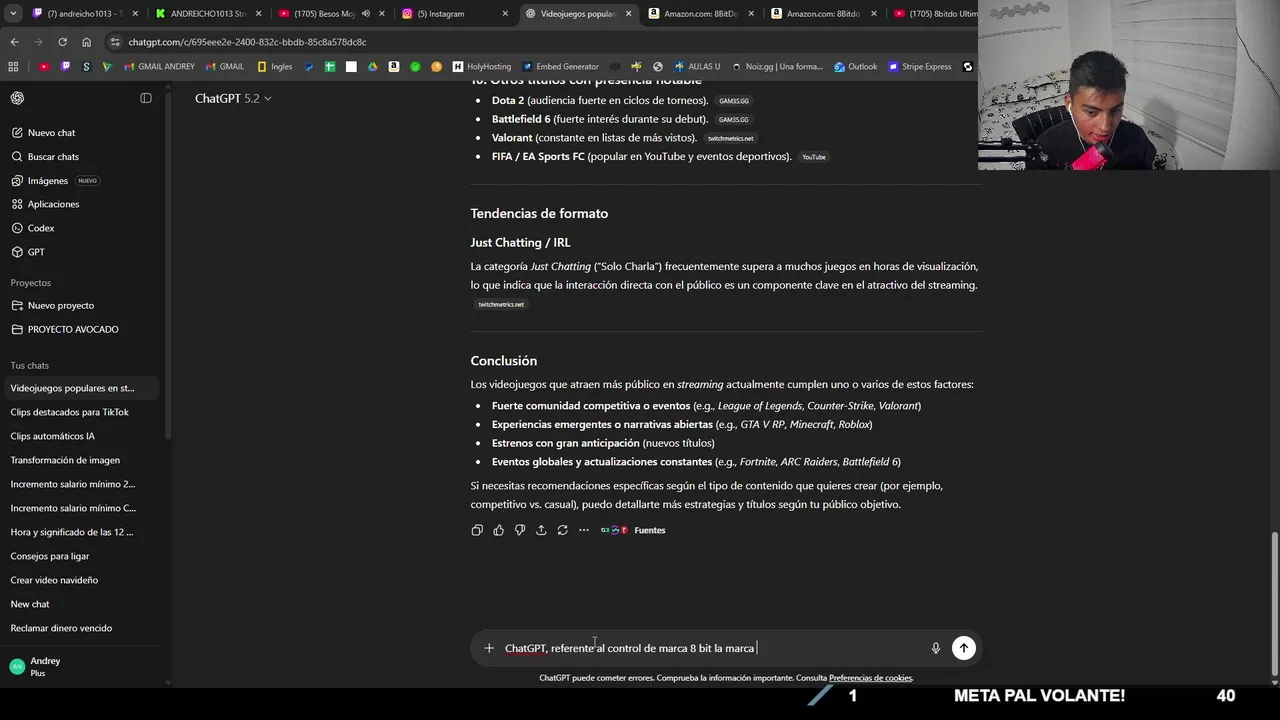The height and width of the screenshot is (720, 1280).
Task: Click the microphone dictation icon
Action: [x=936, y=648]
